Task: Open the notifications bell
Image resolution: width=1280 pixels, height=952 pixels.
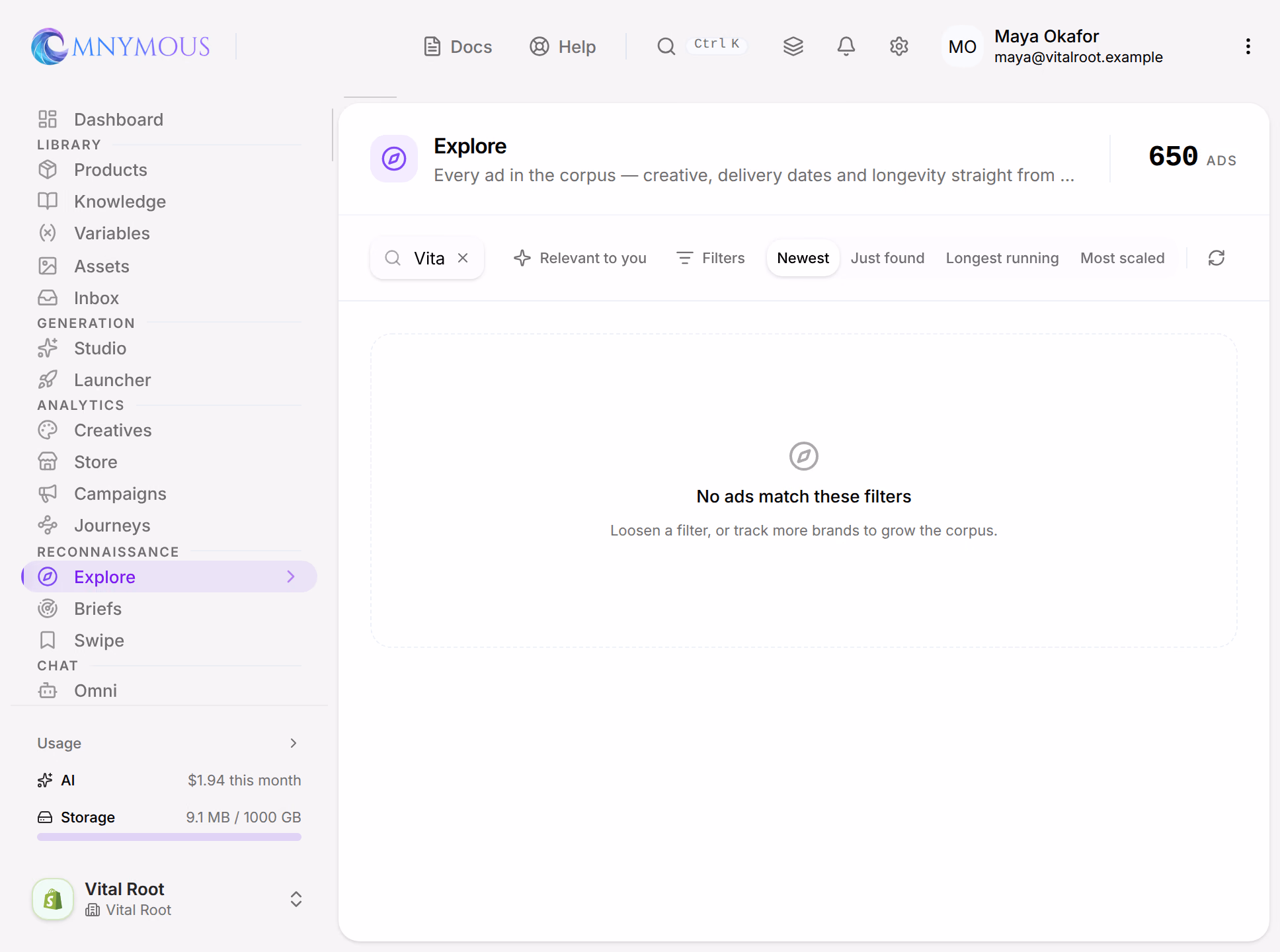Action: (x=846, y=46)
